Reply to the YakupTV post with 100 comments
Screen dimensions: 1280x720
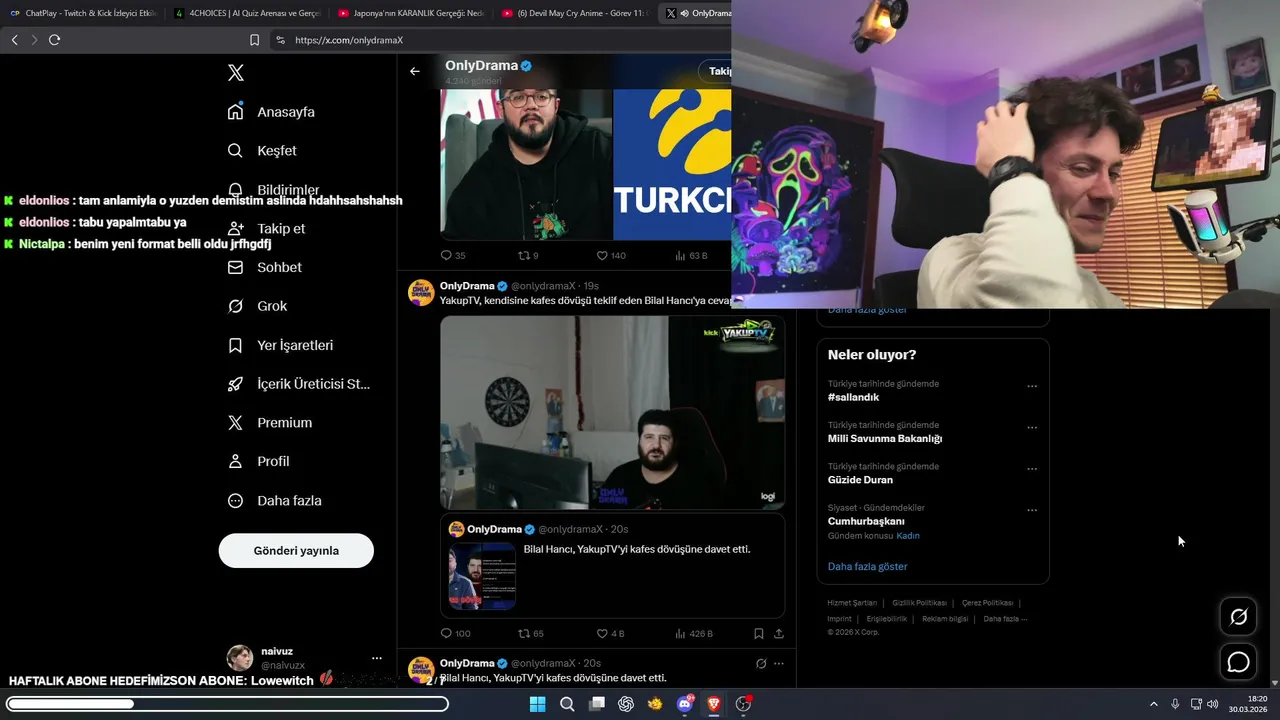pos(455,633)
